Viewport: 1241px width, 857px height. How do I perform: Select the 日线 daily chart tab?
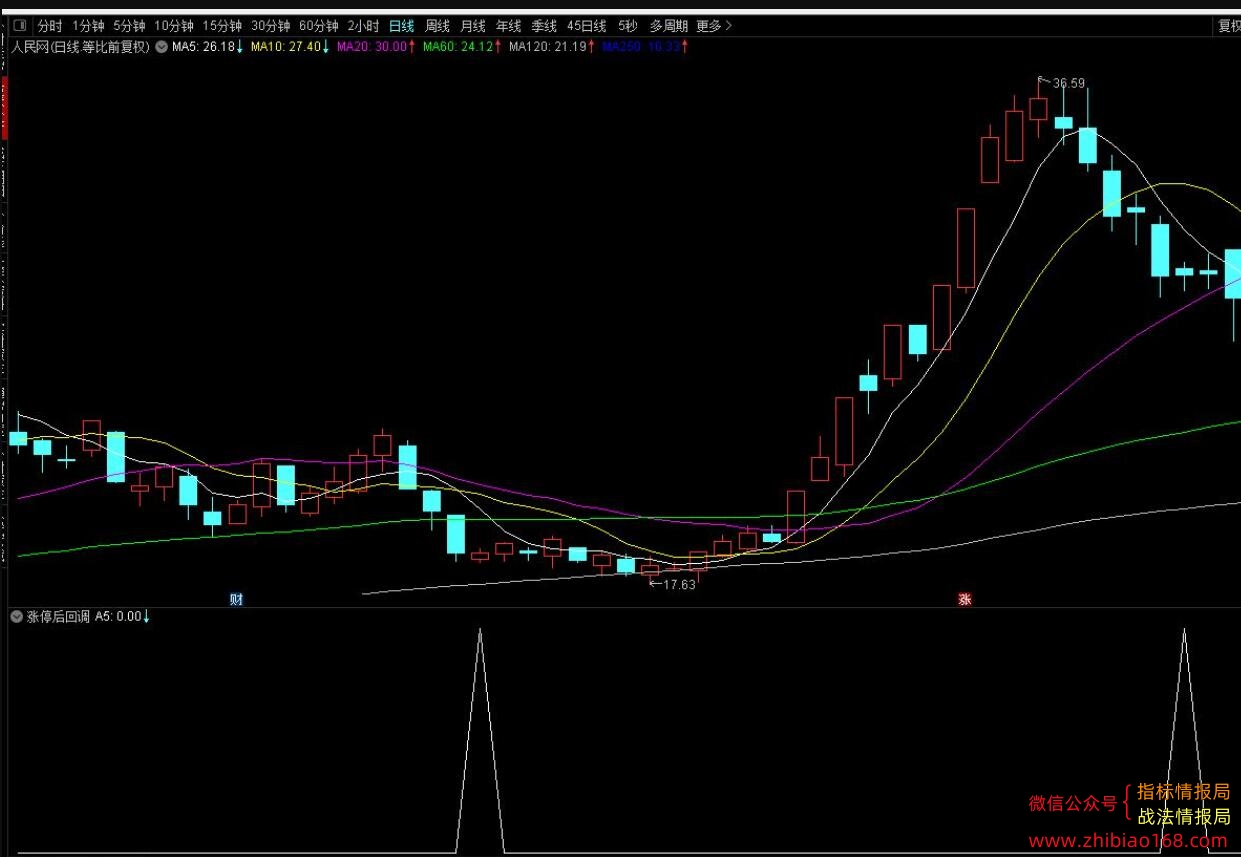[401, 26]
